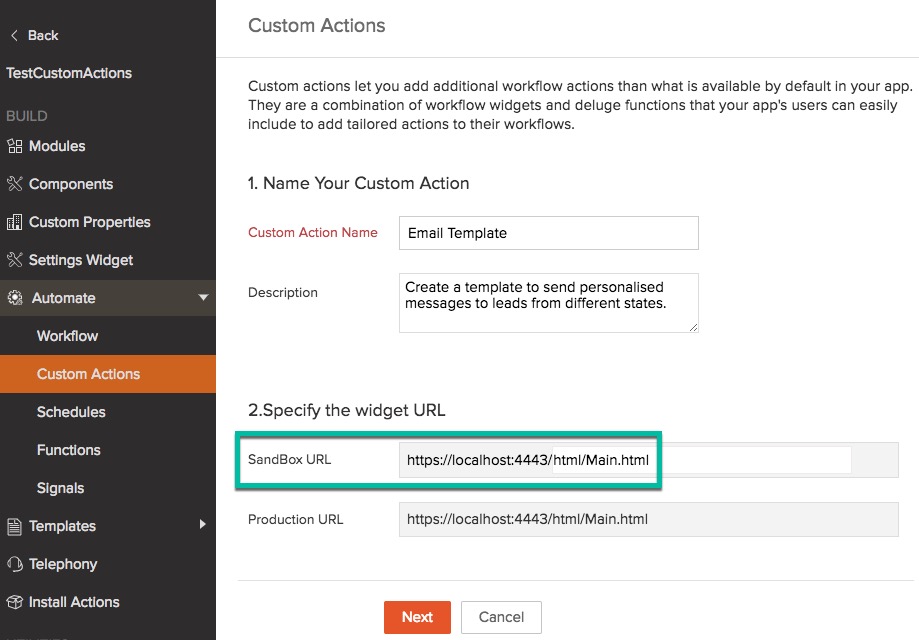Click the Custom Properties building icon
The height and width of the screenshot is (640, 919).
(14, 222)
